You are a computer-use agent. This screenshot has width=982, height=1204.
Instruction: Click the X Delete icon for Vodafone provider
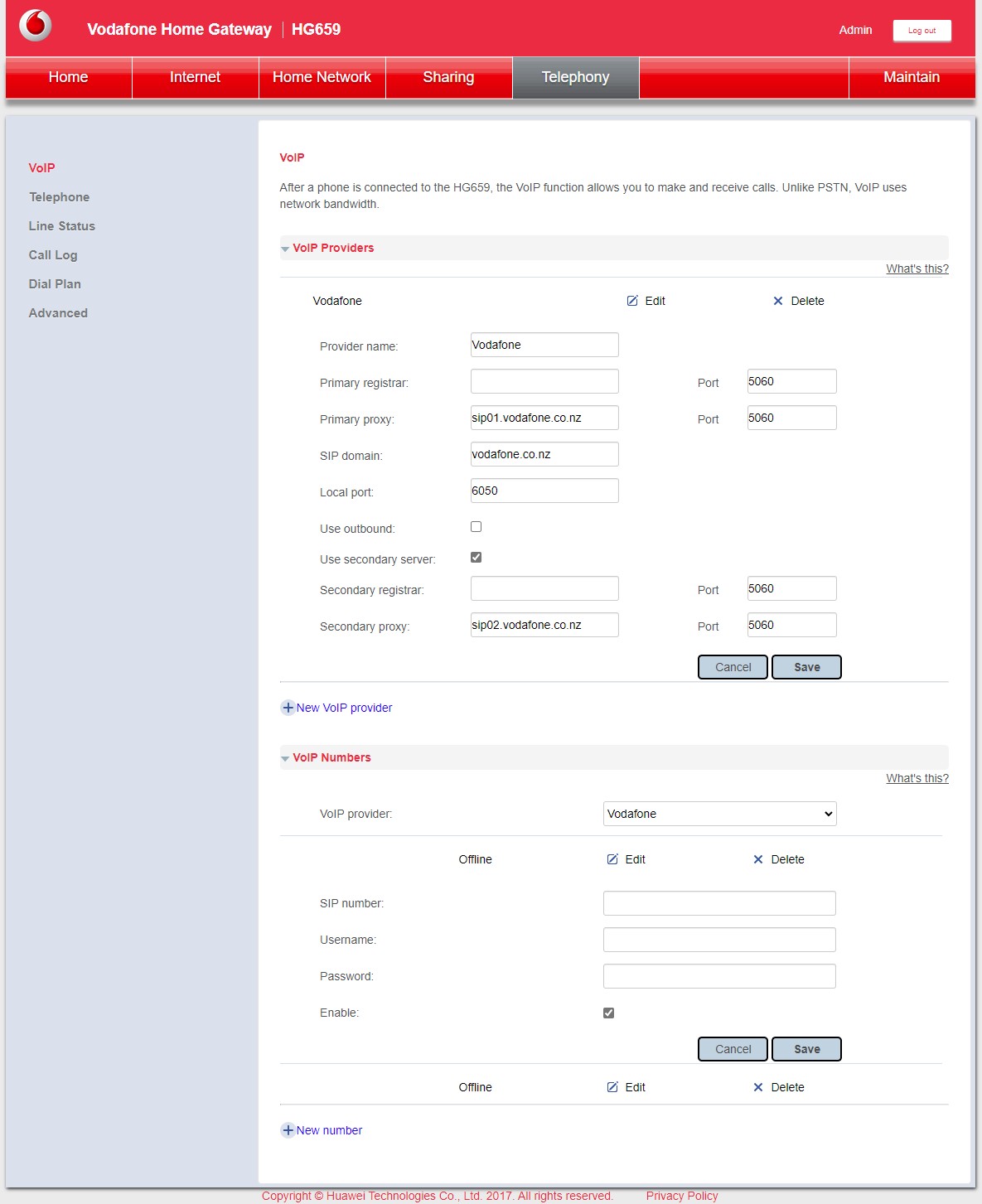click(778, 301)
